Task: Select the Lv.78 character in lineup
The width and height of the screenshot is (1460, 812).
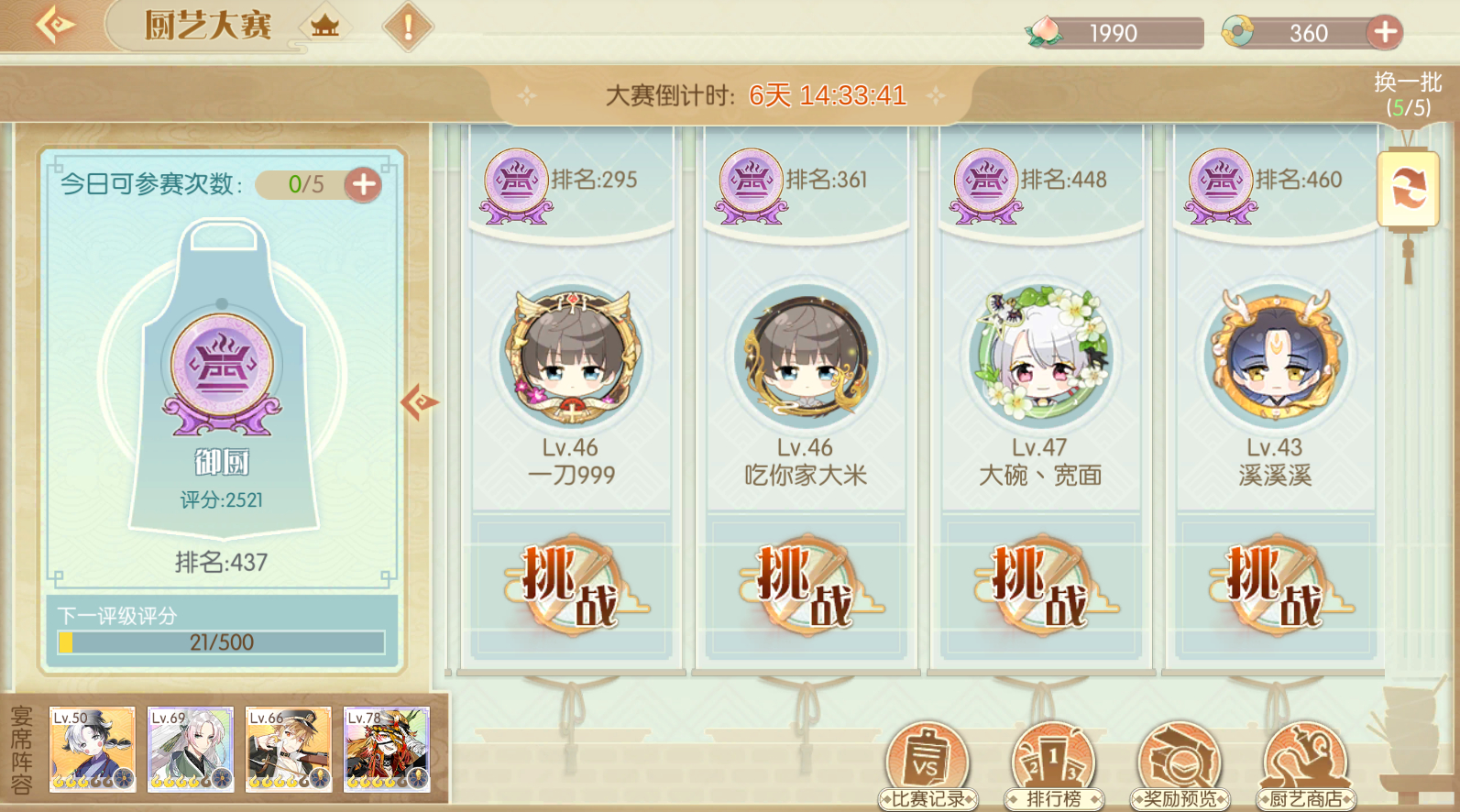Action: (x=387, y=750)
